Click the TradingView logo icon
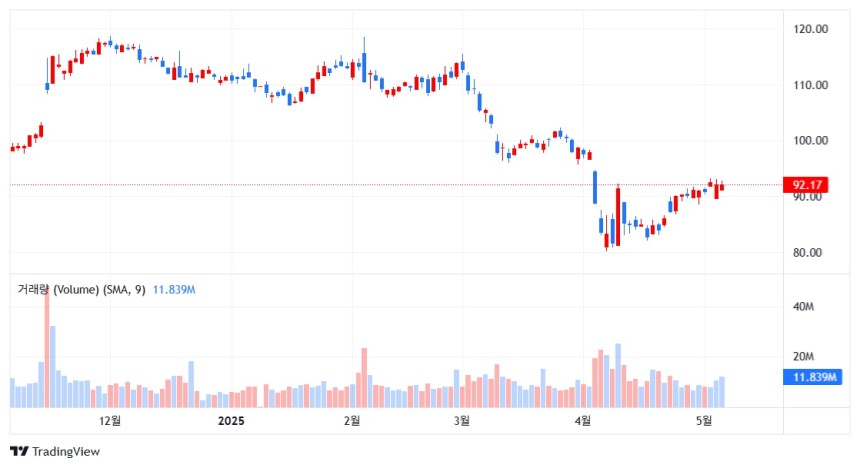 (x=19, y=452)
